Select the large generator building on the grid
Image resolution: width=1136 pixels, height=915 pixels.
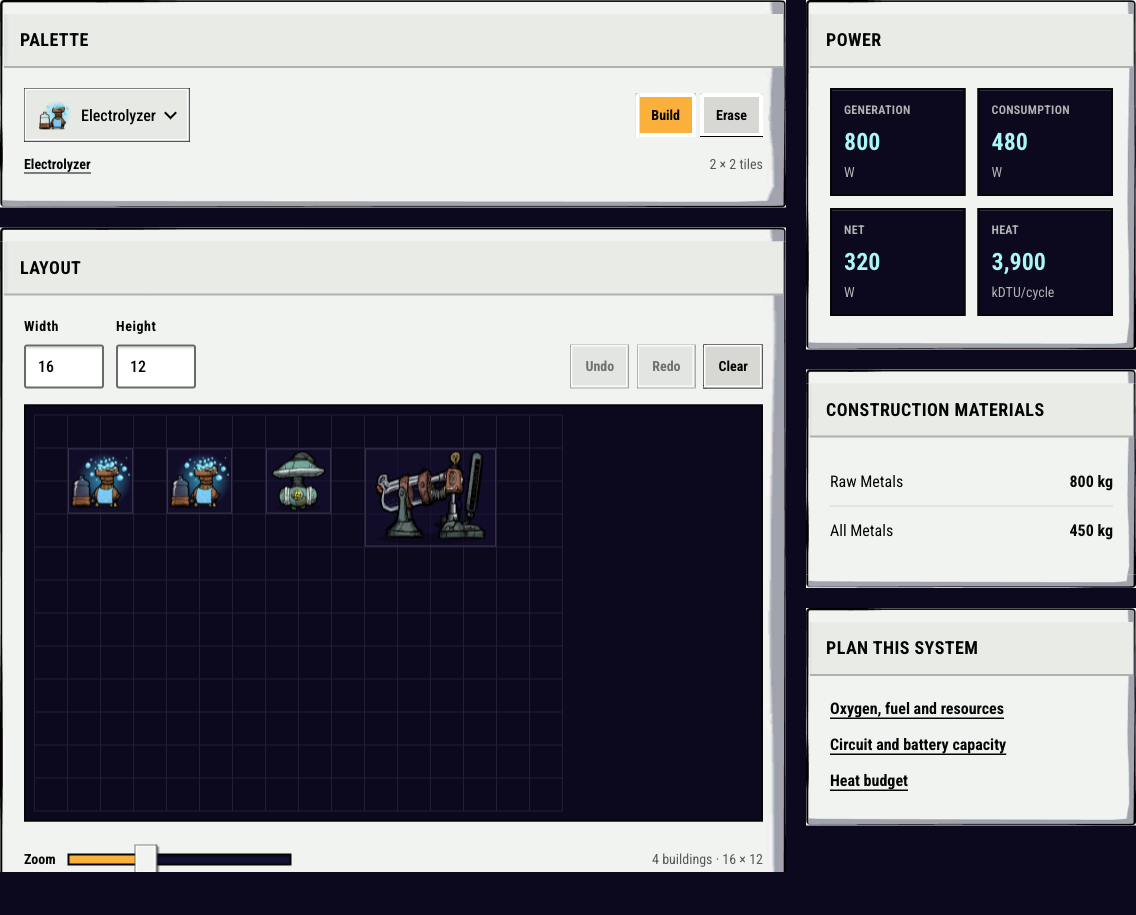pos(430,497)
